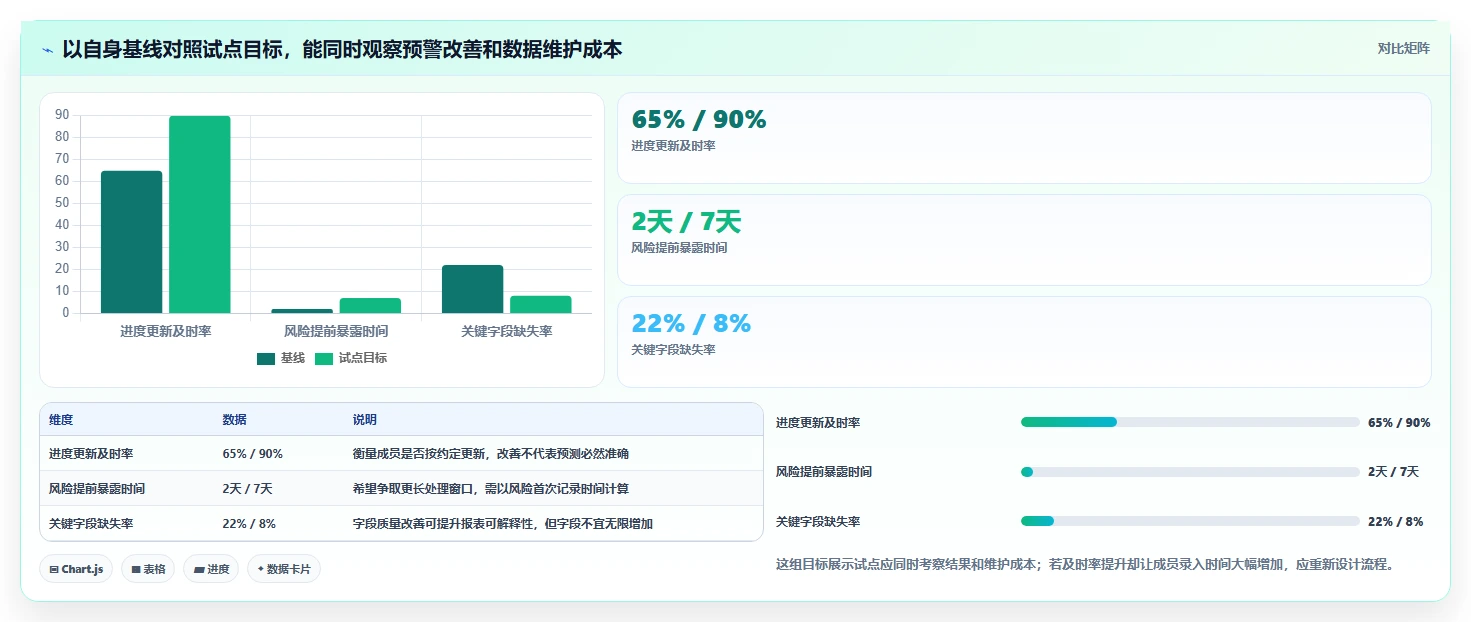The image size is (1471, 622).
Task: Click the description starting 衡量成员是否按约定更新
Action: (x=491, y=454)
